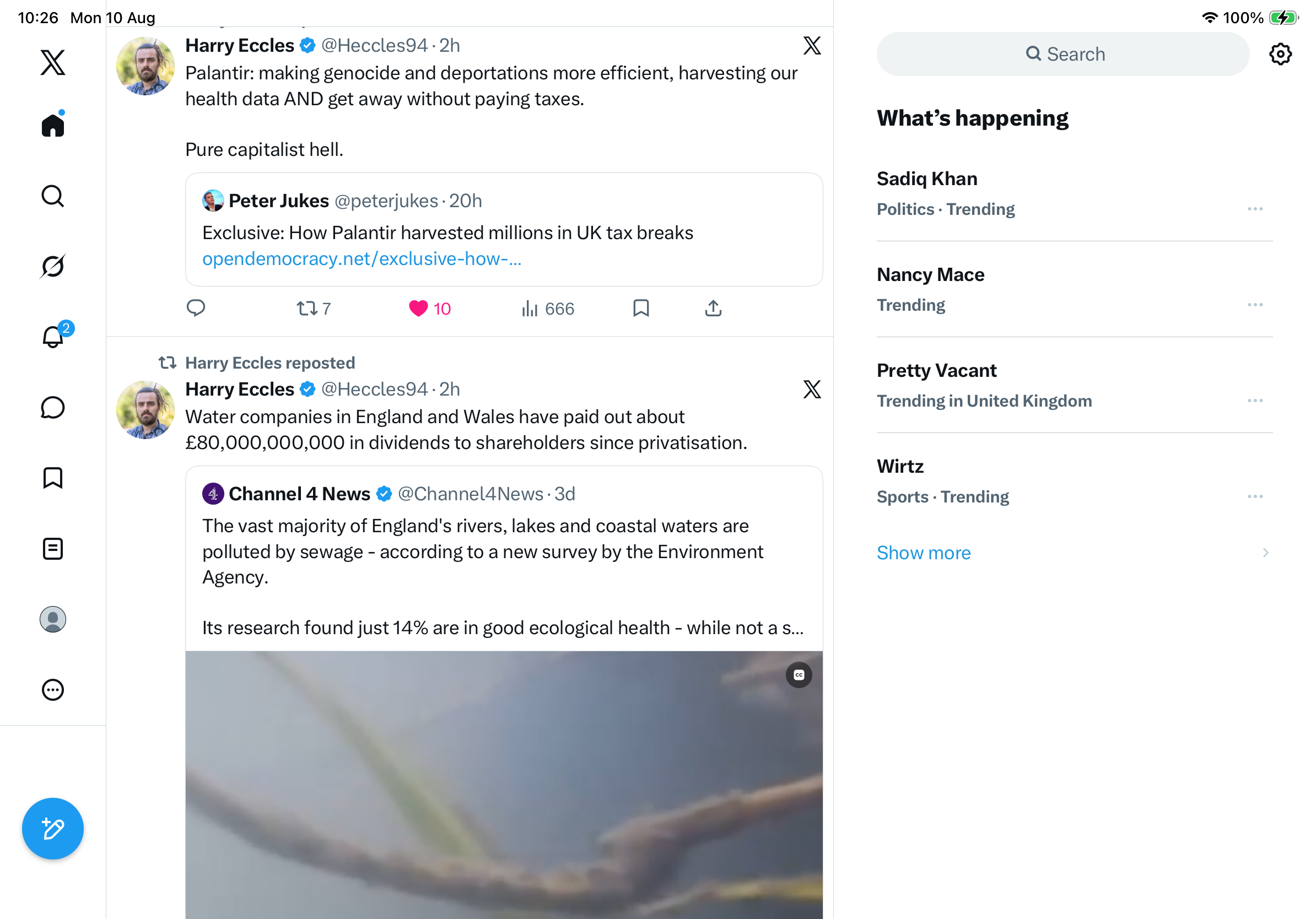Toggle closed captions on the video
Image resolution: width=1316 pixels, height=919 pixels.
[x=799, y=674]
